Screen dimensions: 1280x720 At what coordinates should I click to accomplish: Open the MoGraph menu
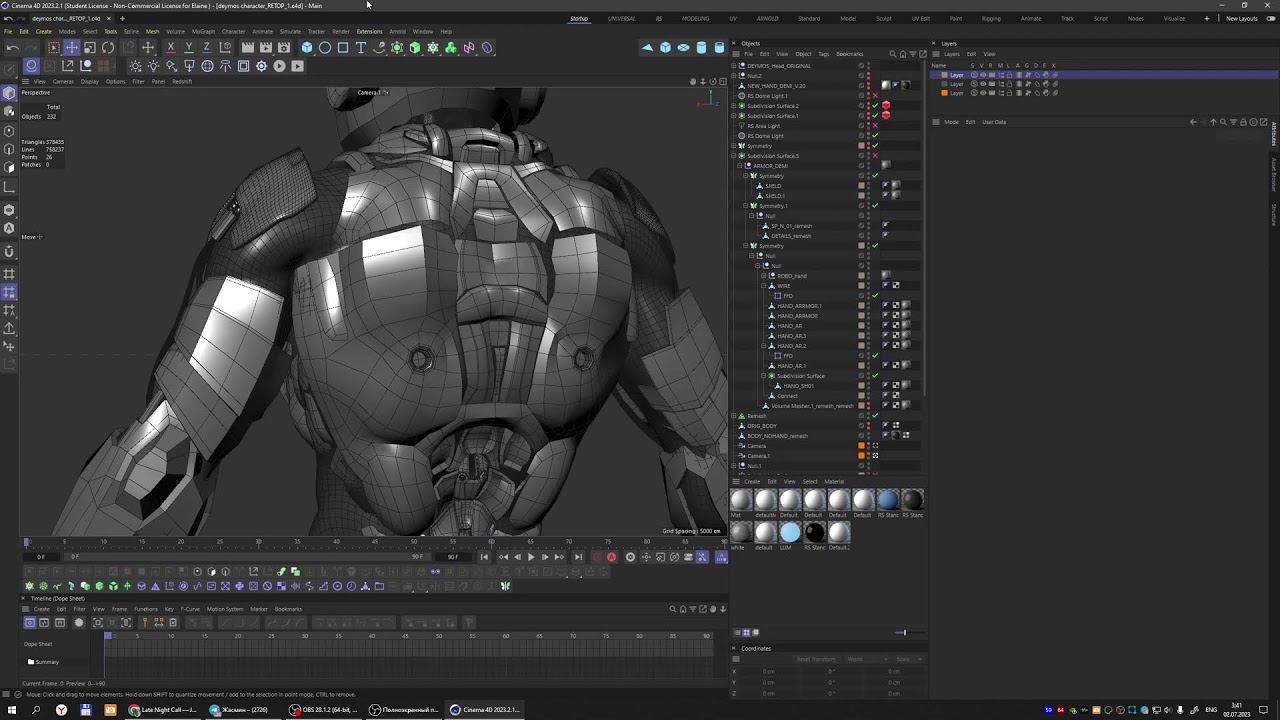pos(203,31)
